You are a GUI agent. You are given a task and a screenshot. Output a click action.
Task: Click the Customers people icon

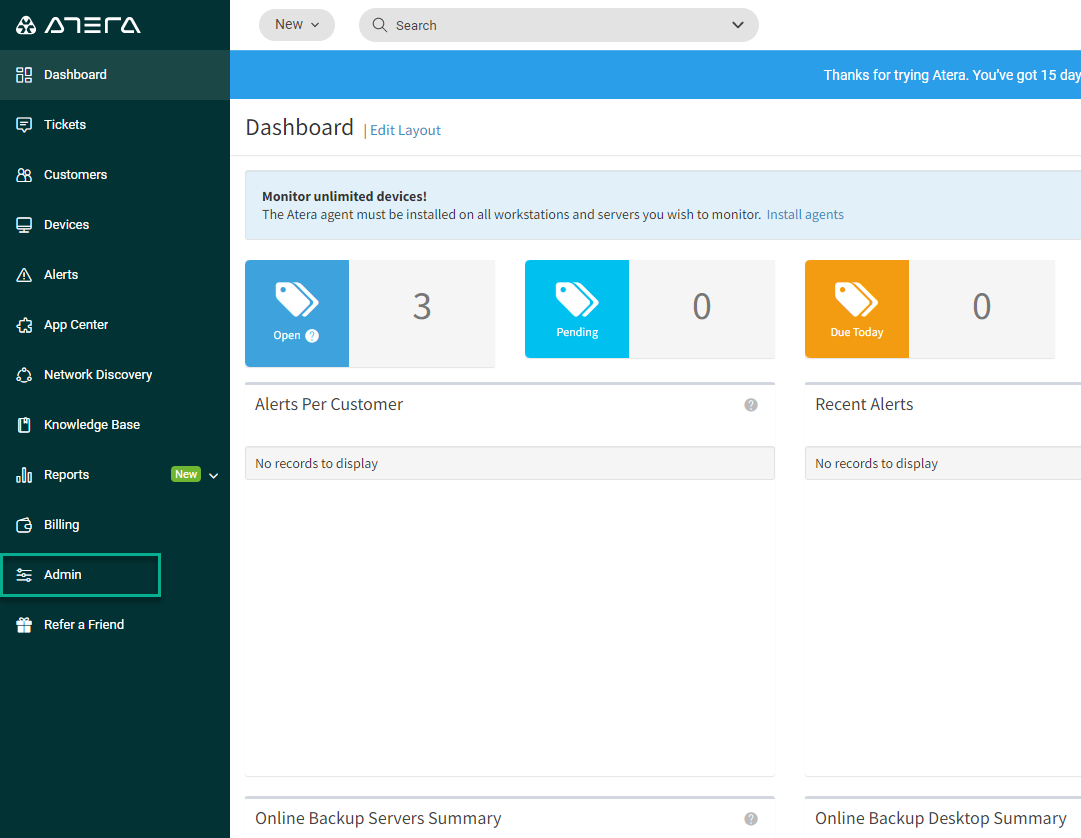pyautogui.click(x=24, y=175)
